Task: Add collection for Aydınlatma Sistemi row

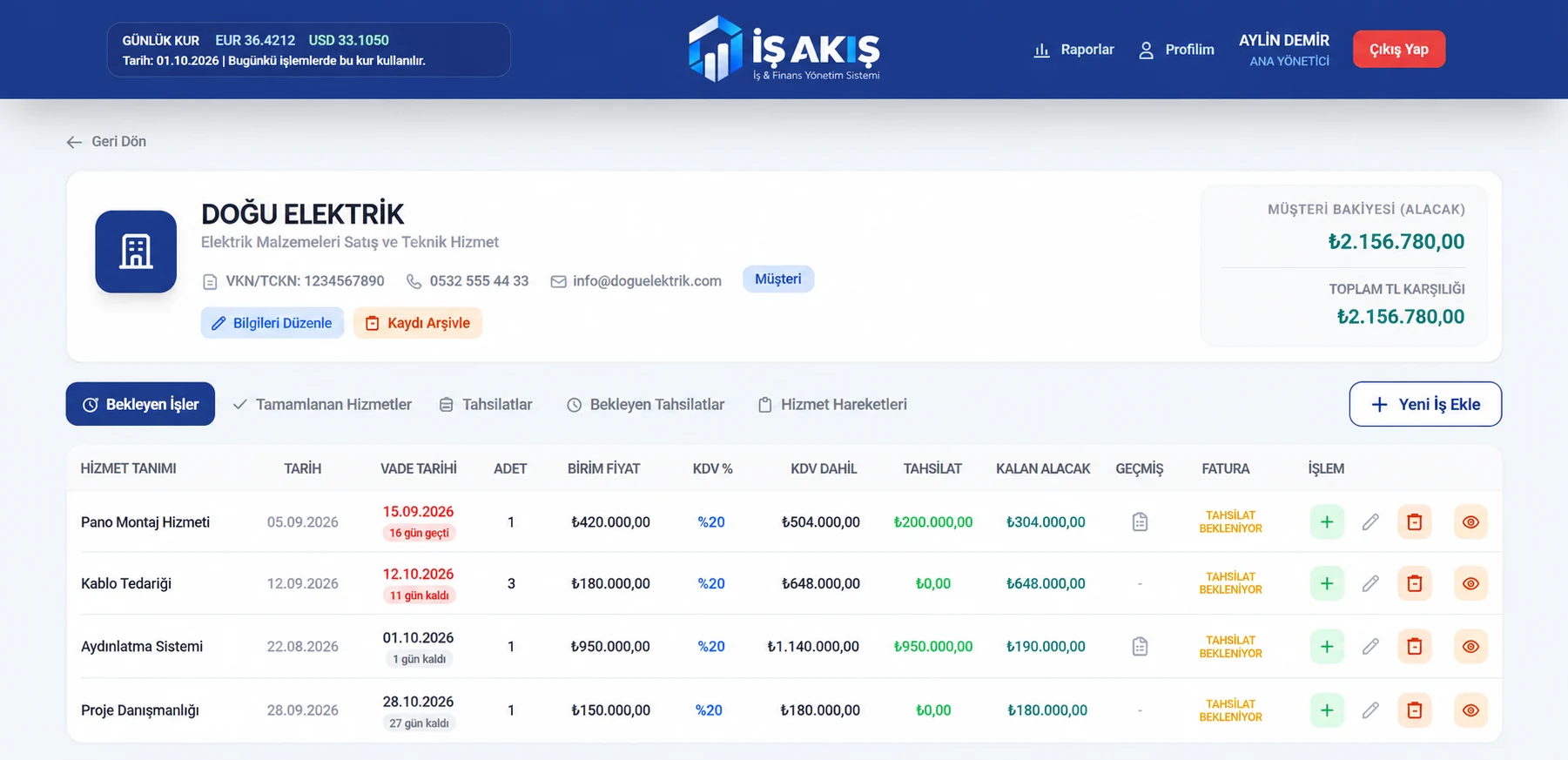Action: click(x=1327, y=647)
